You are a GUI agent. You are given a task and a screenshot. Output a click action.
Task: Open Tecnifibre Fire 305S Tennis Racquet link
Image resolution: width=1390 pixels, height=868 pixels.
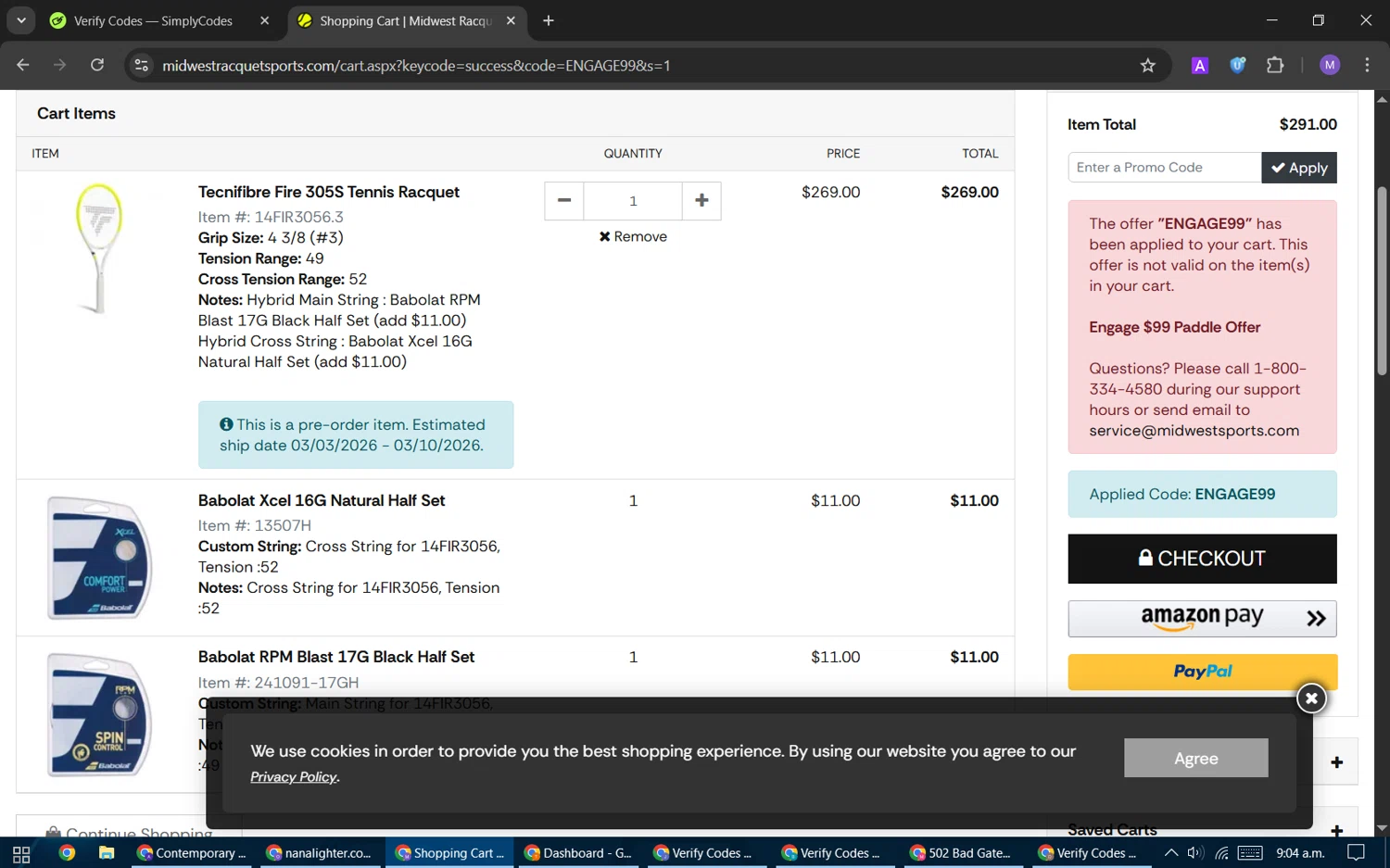(328, 192)
